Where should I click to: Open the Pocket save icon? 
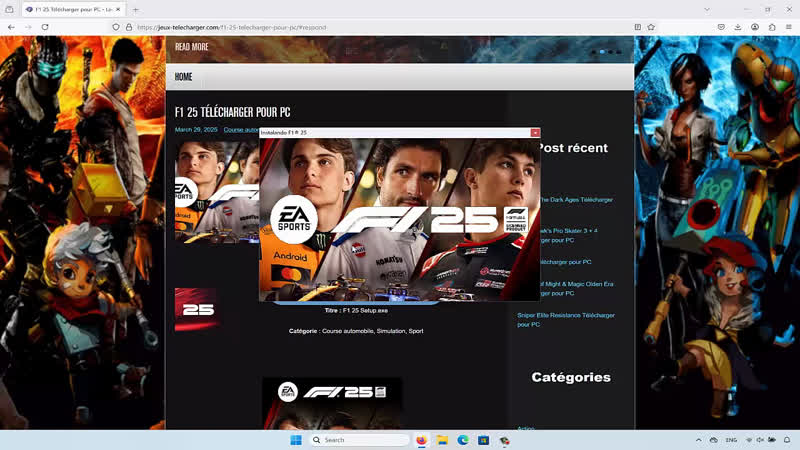(721, 27)
